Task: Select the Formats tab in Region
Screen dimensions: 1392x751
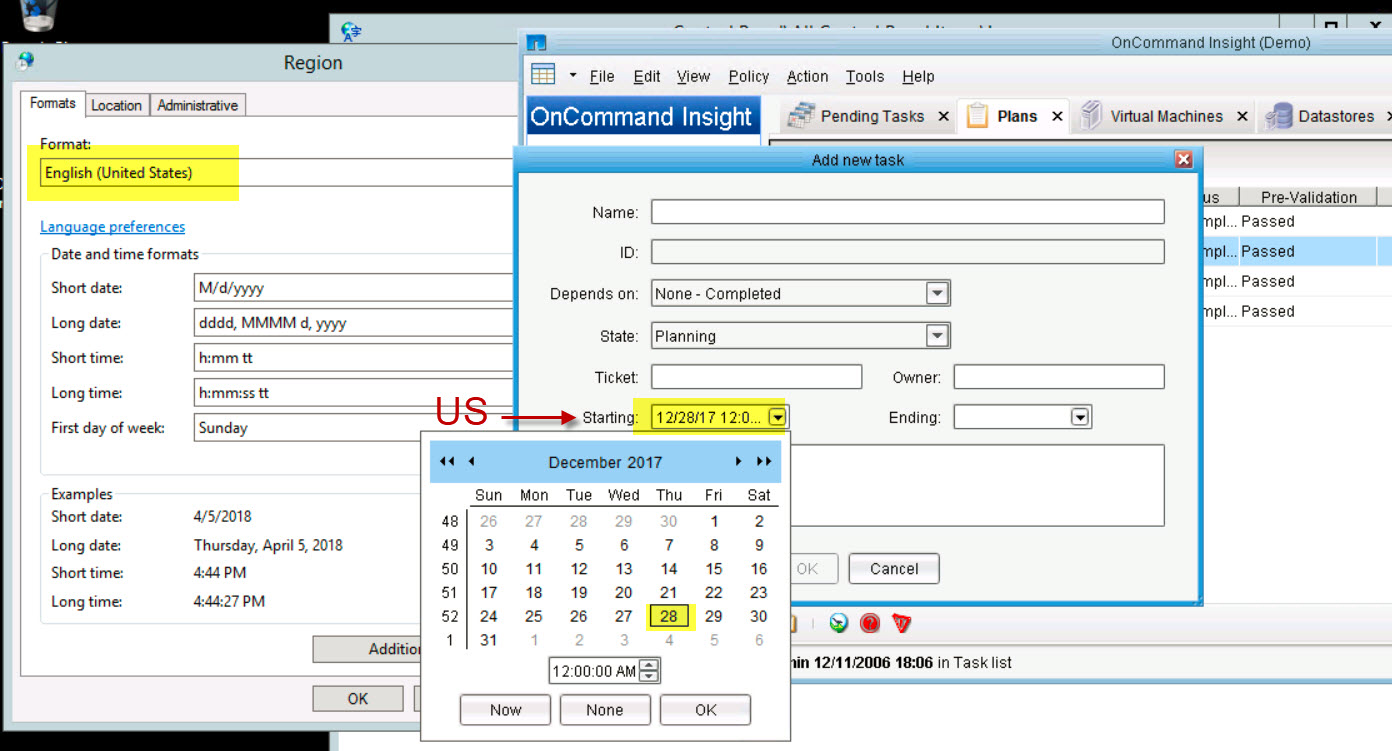Action: [52, 103]
